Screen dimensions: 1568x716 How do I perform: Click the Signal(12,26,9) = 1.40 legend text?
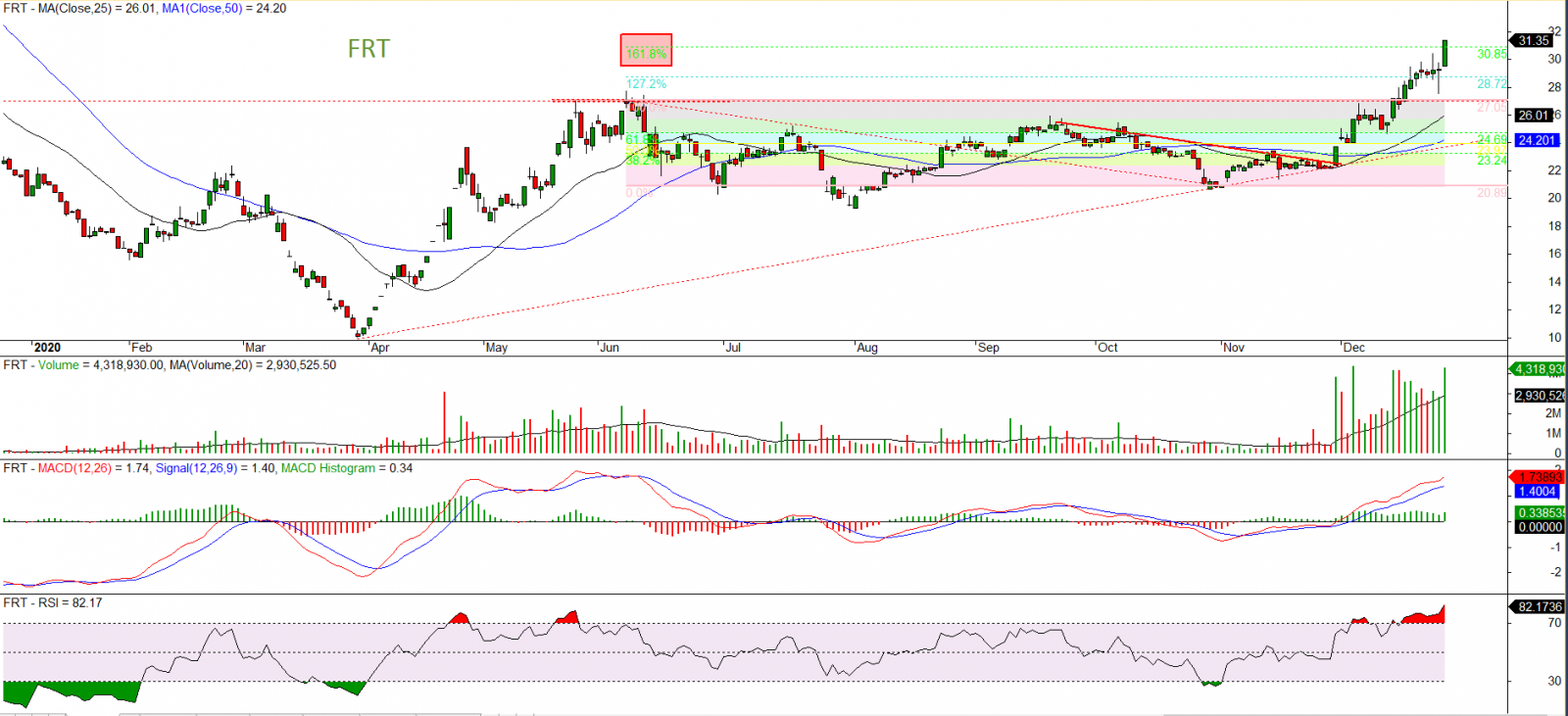[215, 468]
